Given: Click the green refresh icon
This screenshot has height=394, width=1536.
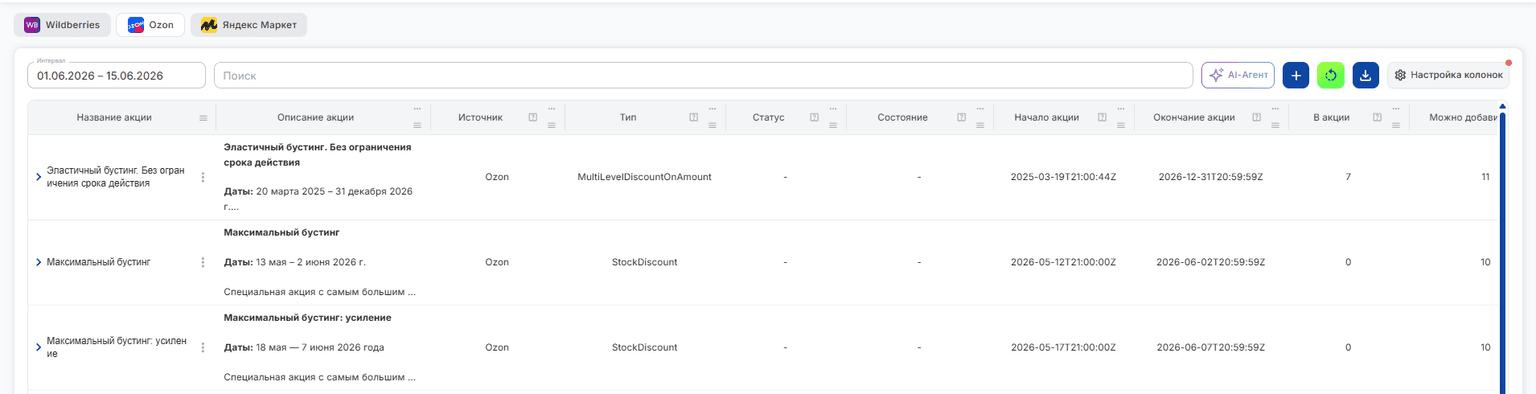Looking at the screenshot, I should tap(1330, 75).
